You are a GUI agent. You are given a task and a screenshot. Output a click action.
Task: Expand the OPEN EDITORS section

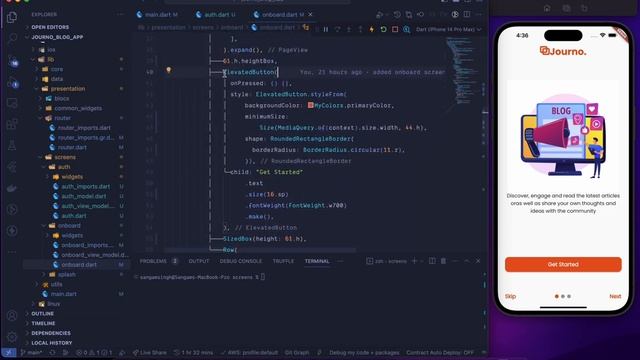[x=50, y=27]
